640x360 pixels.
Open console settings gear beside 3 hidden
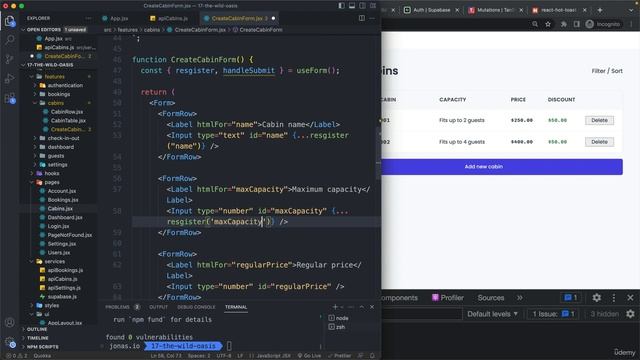point(630,313)
